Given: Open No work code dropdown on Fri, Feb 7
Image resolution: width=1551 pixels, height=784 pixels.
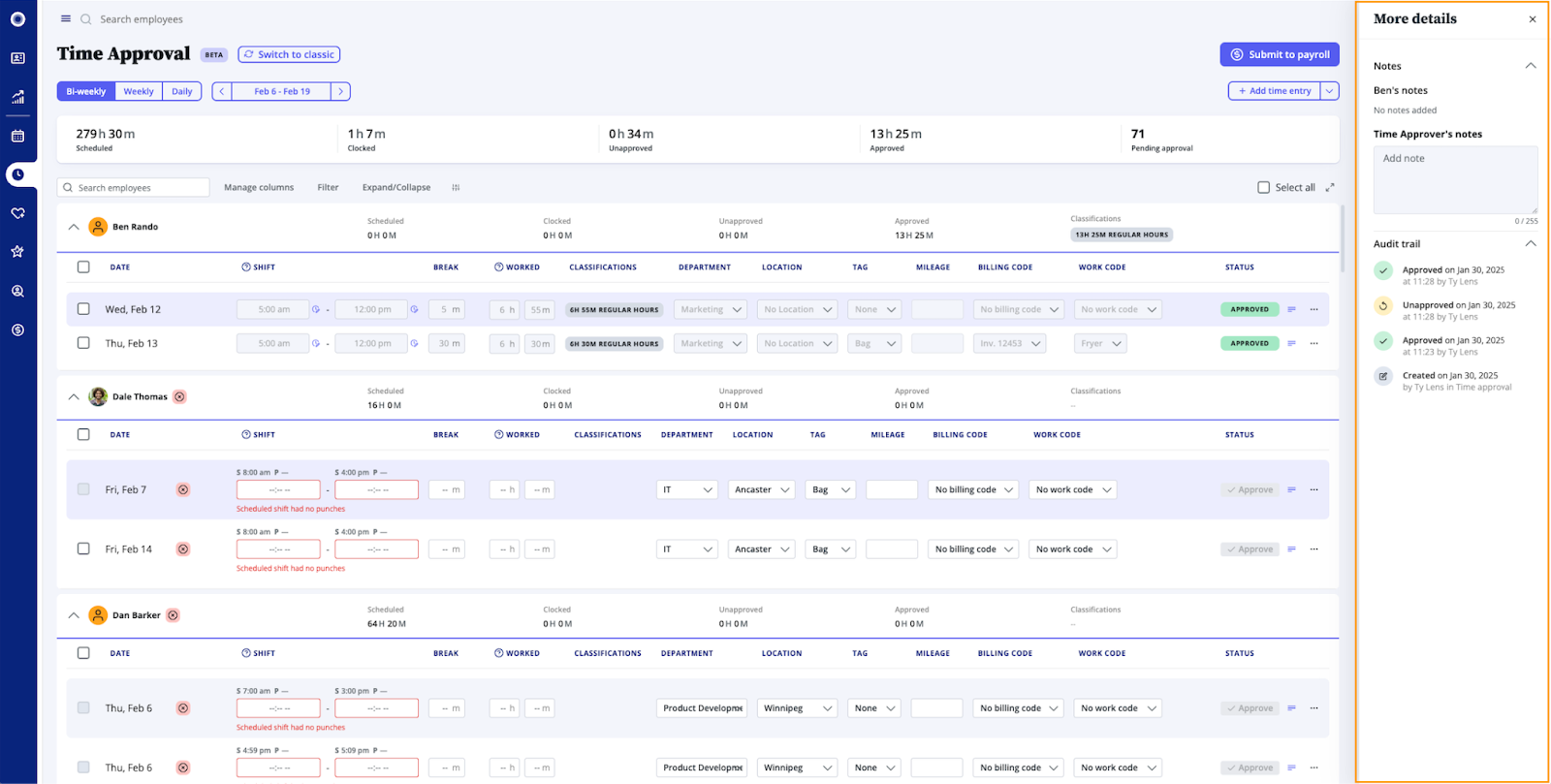Looking at the screenshot, I should pos(1073,490).
